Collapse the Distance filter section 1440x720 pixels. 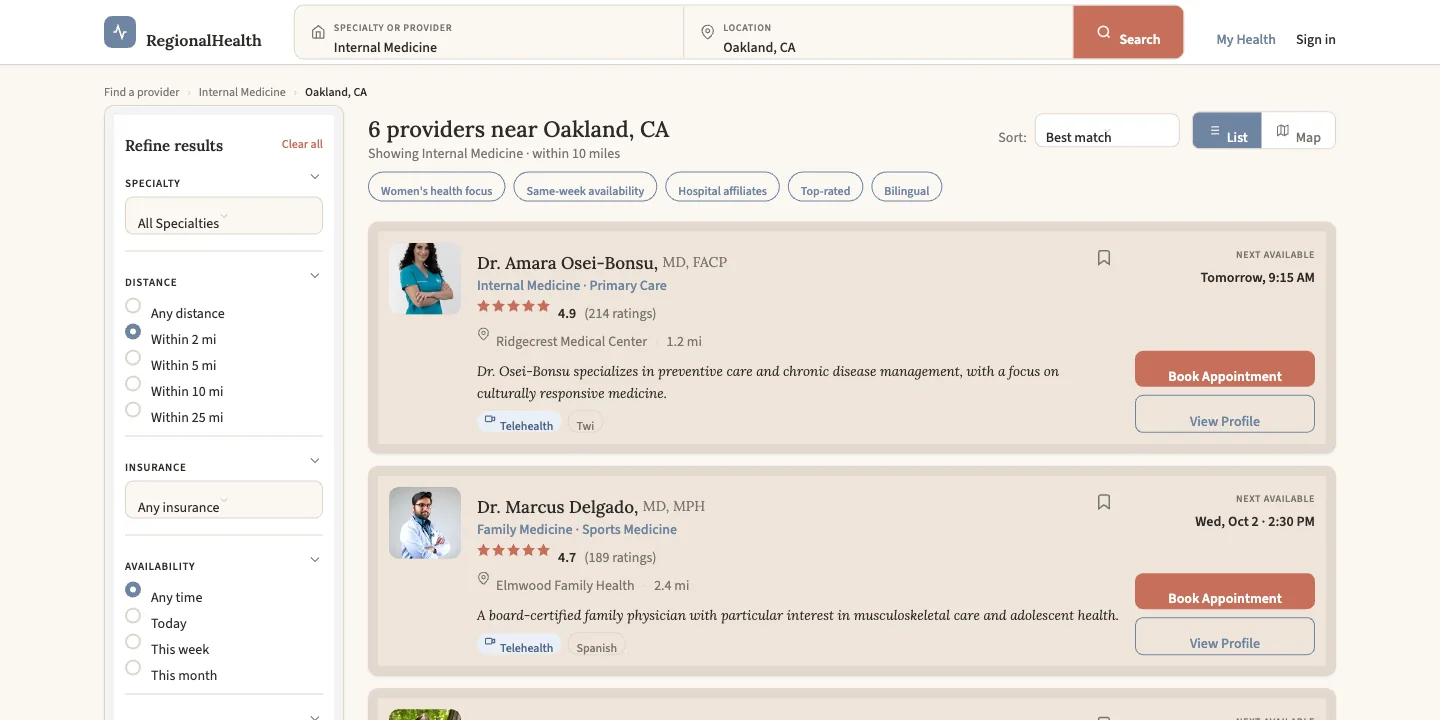tap(315, 276)
